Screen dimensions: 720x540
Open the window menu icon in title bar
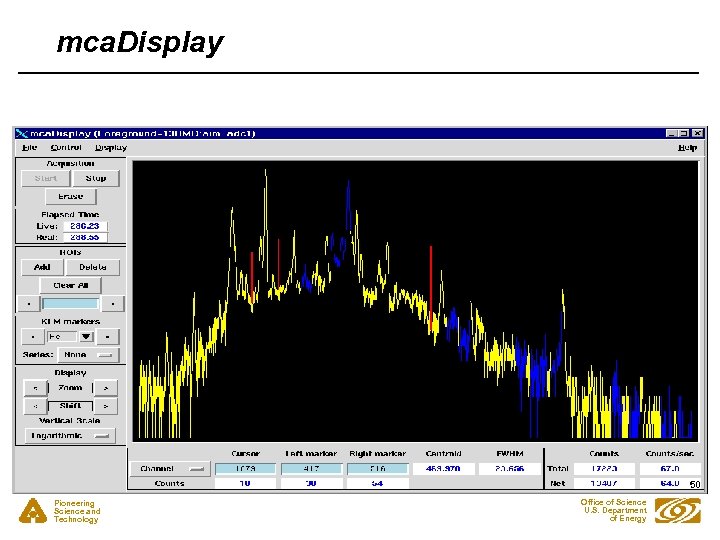22,133
